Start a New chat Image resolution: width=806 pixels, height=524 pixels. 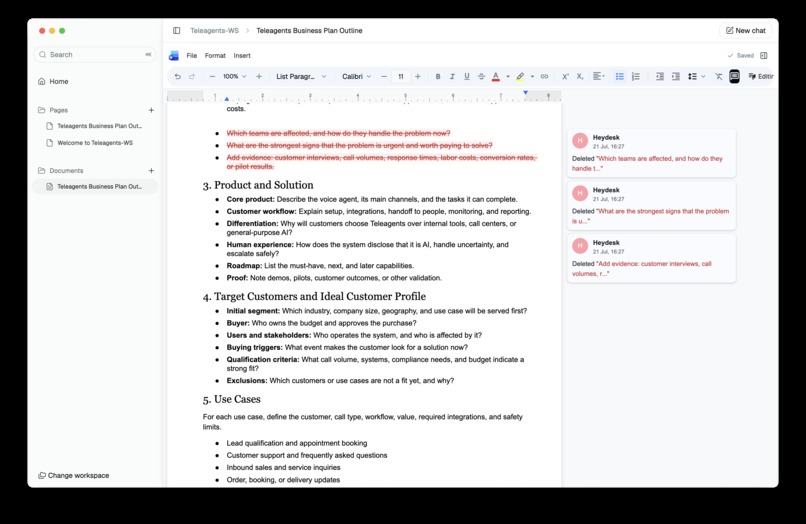[x=745, y=30]
